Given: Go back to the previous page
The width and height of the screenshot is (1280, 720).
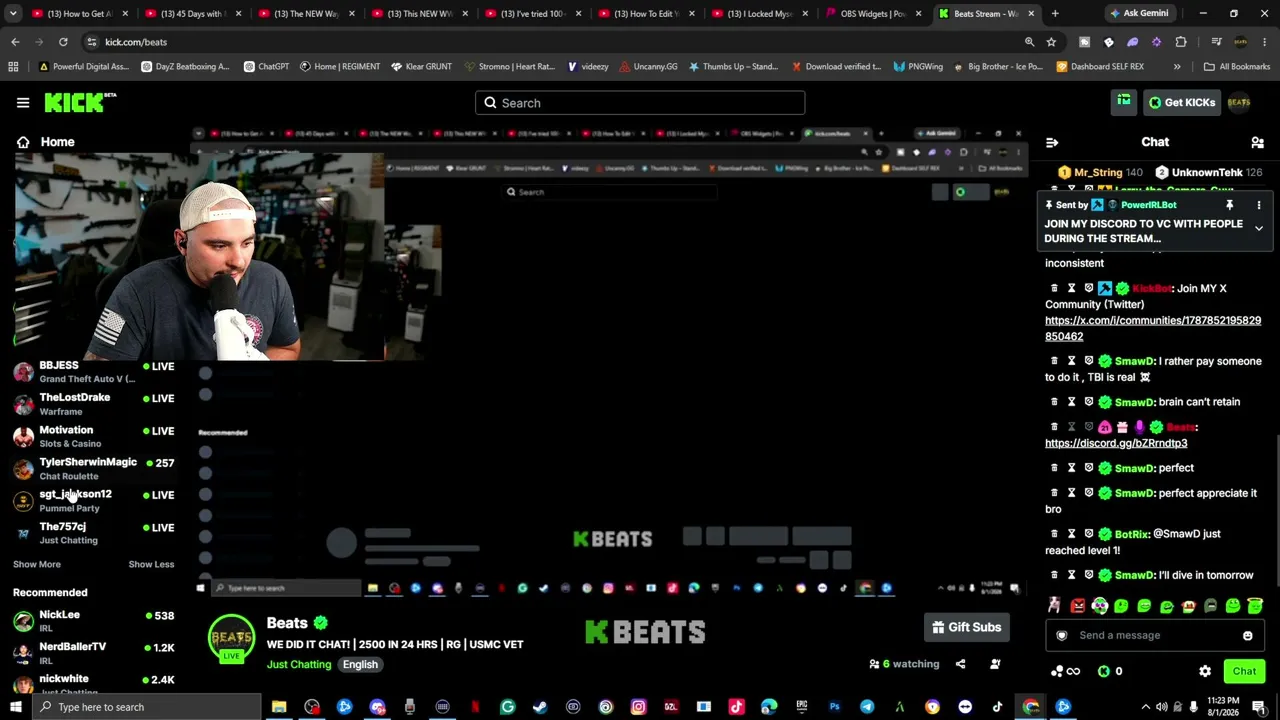Looking at the screenshot, I should [15, 42].
